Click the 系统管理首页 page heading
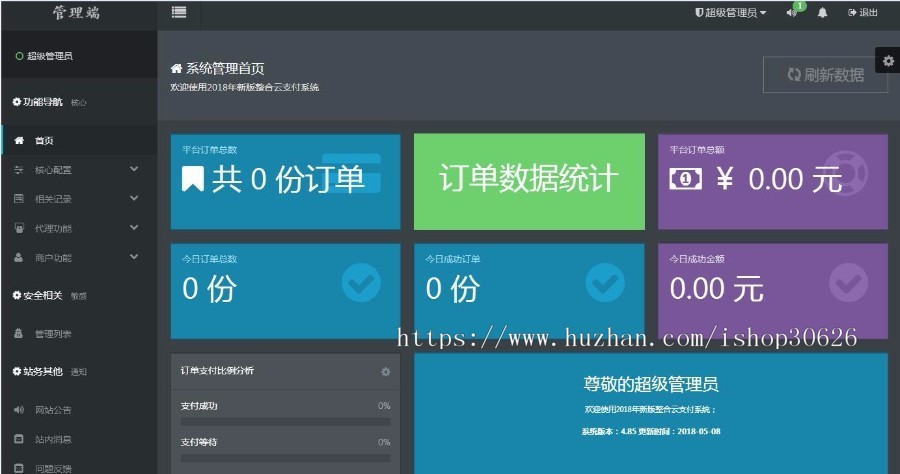Viewport: 900px width, 474px height. [225, 69]
